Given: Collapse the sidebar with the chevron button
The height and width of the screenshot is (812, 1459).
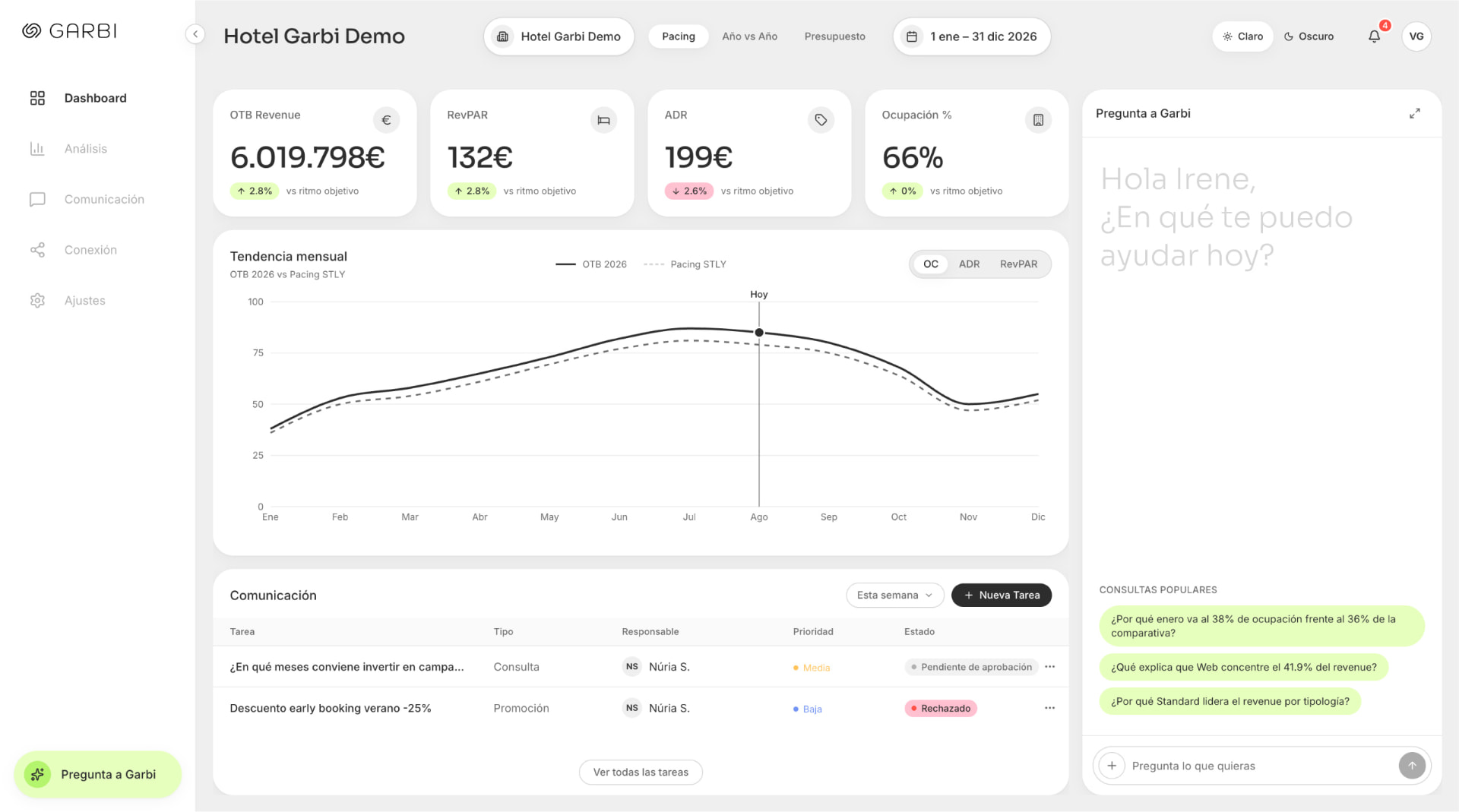Looking at the screenshot, I should (x=195, y=34).
